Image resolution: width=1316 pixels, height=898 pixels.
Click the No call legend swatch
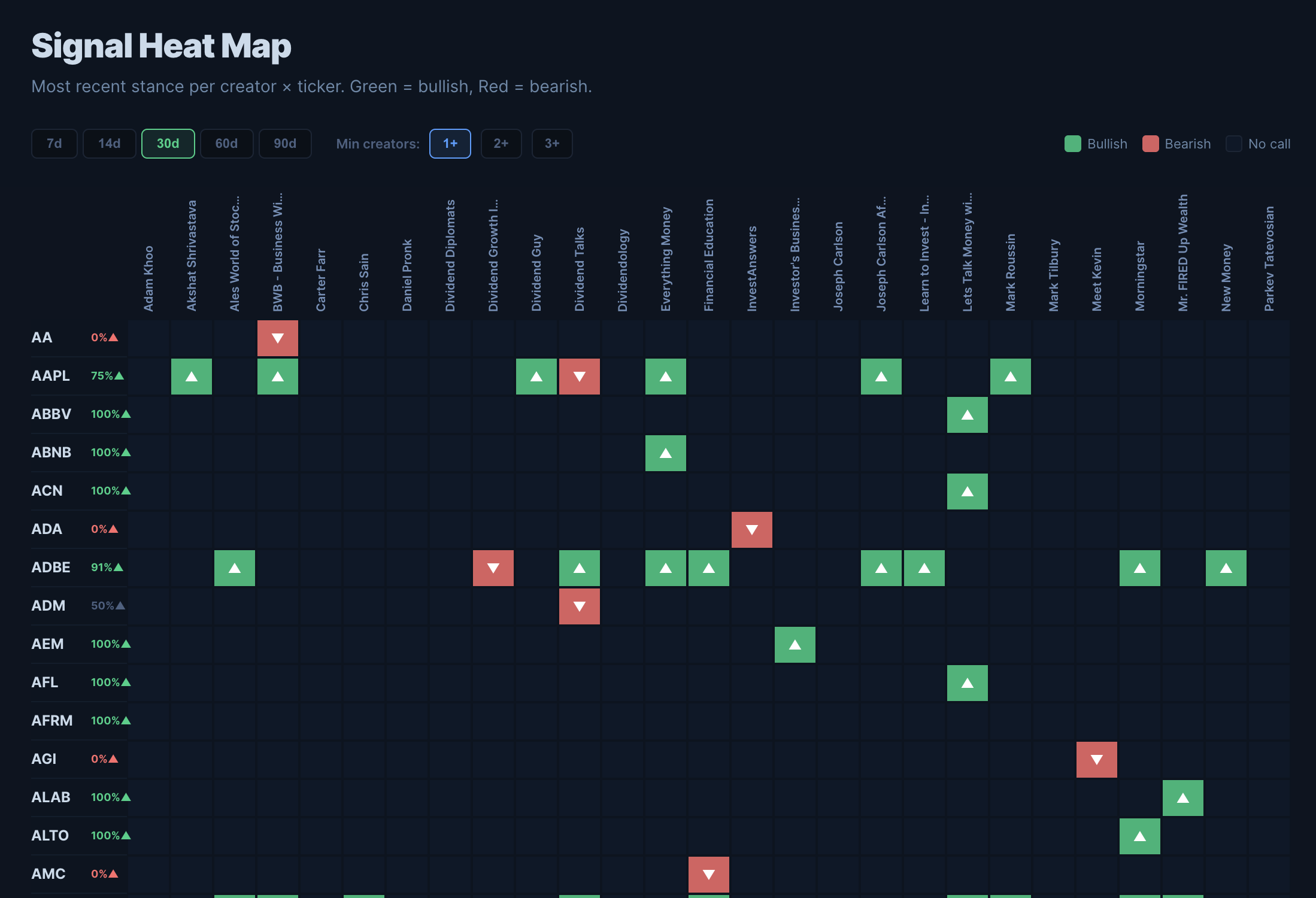tap(1234, 144)
